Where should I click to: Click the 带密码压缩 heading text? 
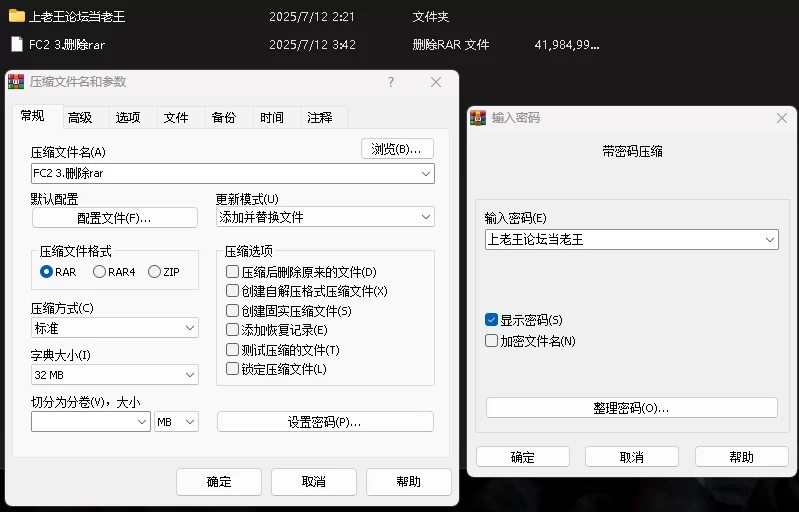point(632,151)
